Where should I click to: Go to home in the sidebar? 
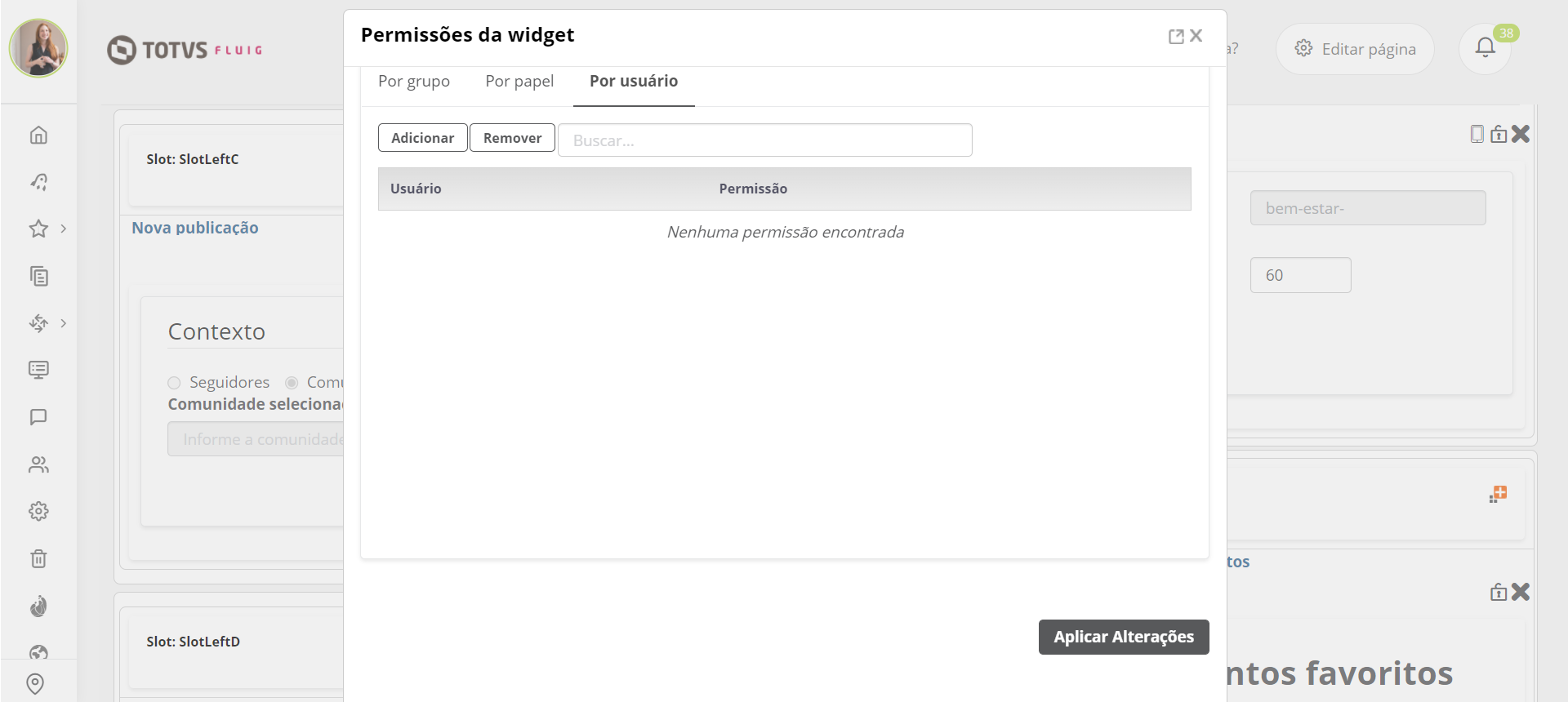38,135
